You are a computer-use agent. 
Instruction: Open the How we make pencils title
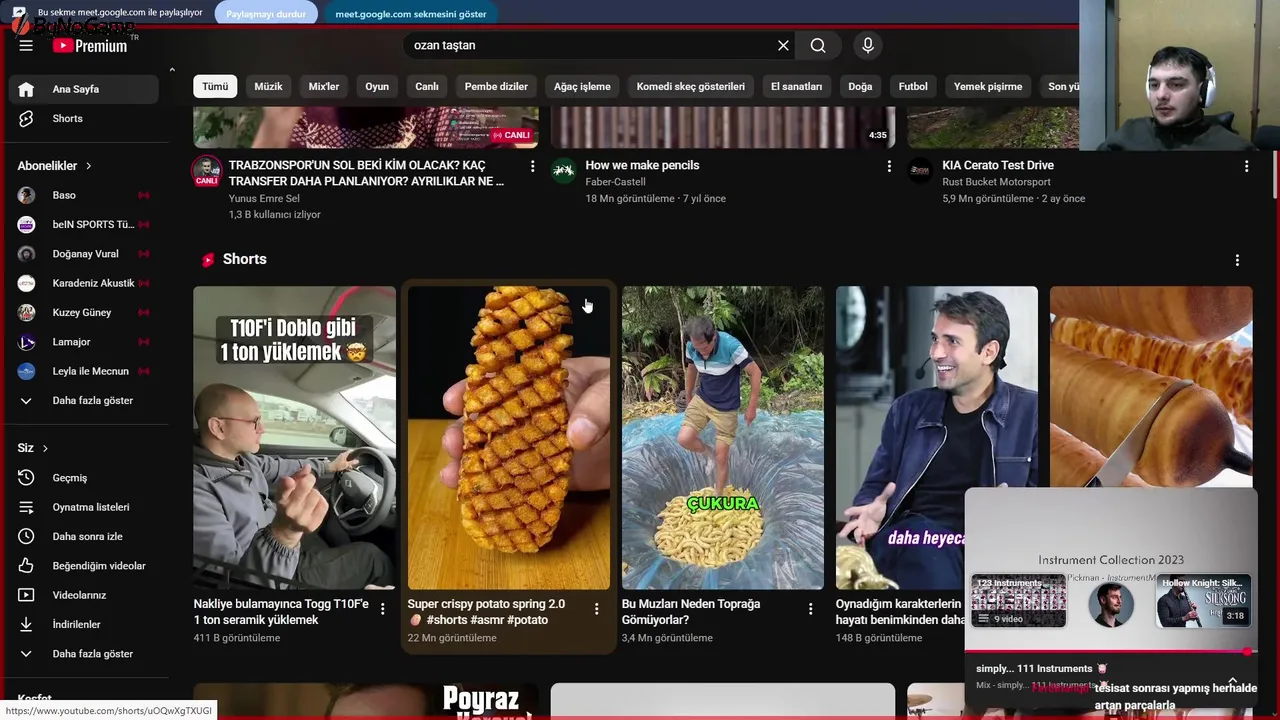pos(642,165)
